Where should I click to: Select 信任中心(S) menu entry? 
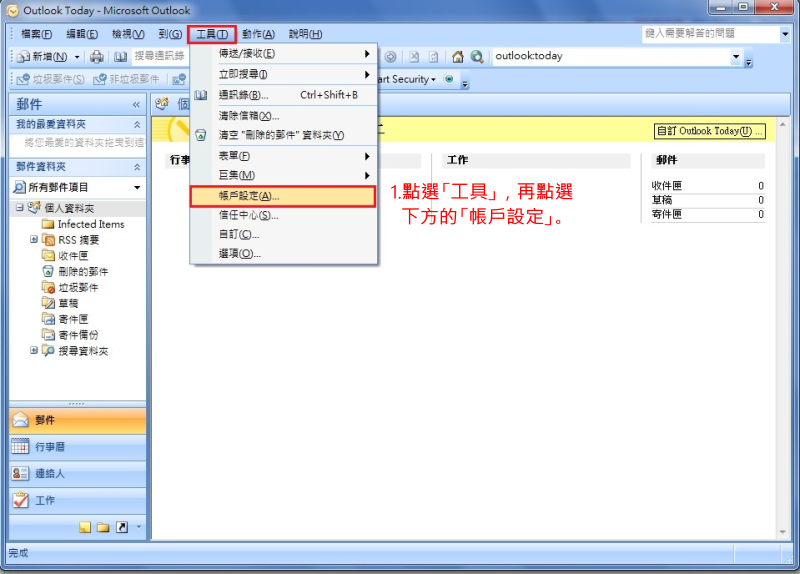click(283, 215)
